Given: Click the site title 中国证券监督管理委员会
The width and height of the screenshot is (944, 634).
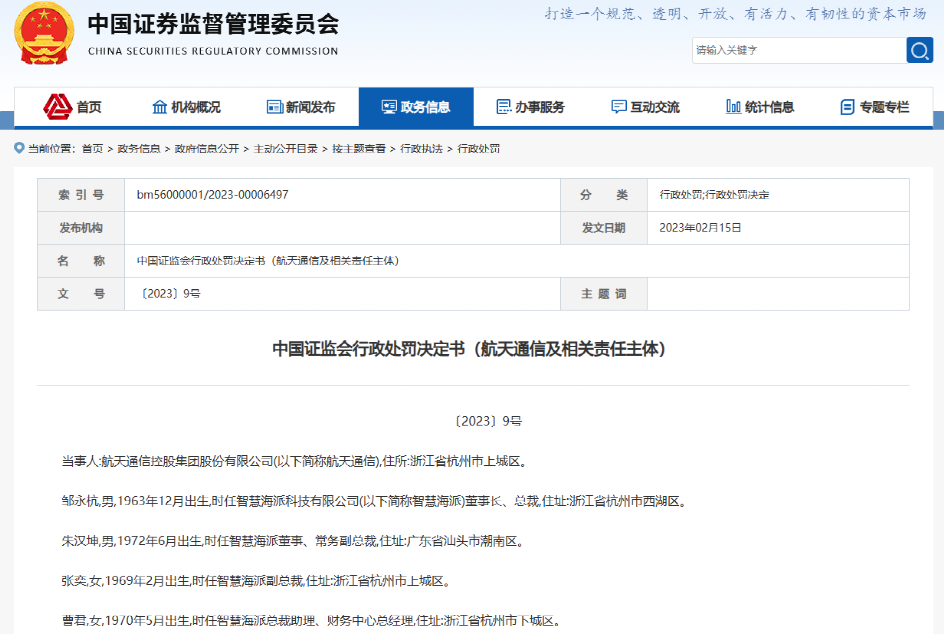Looking at the screenshot, I should 213,25.
